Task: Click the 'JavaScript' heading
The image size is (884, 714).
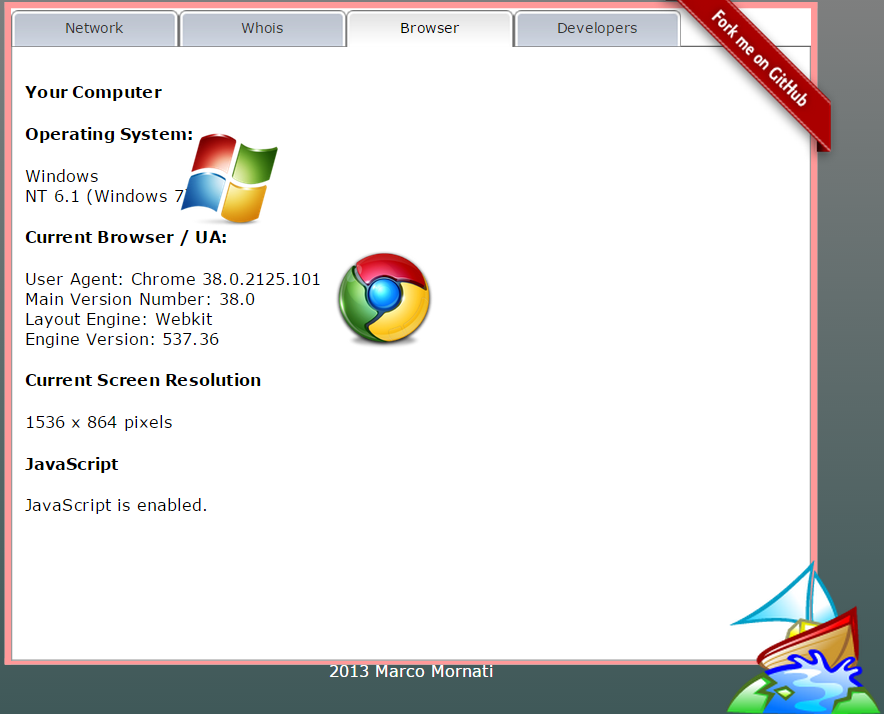Action: coord(72,464)
